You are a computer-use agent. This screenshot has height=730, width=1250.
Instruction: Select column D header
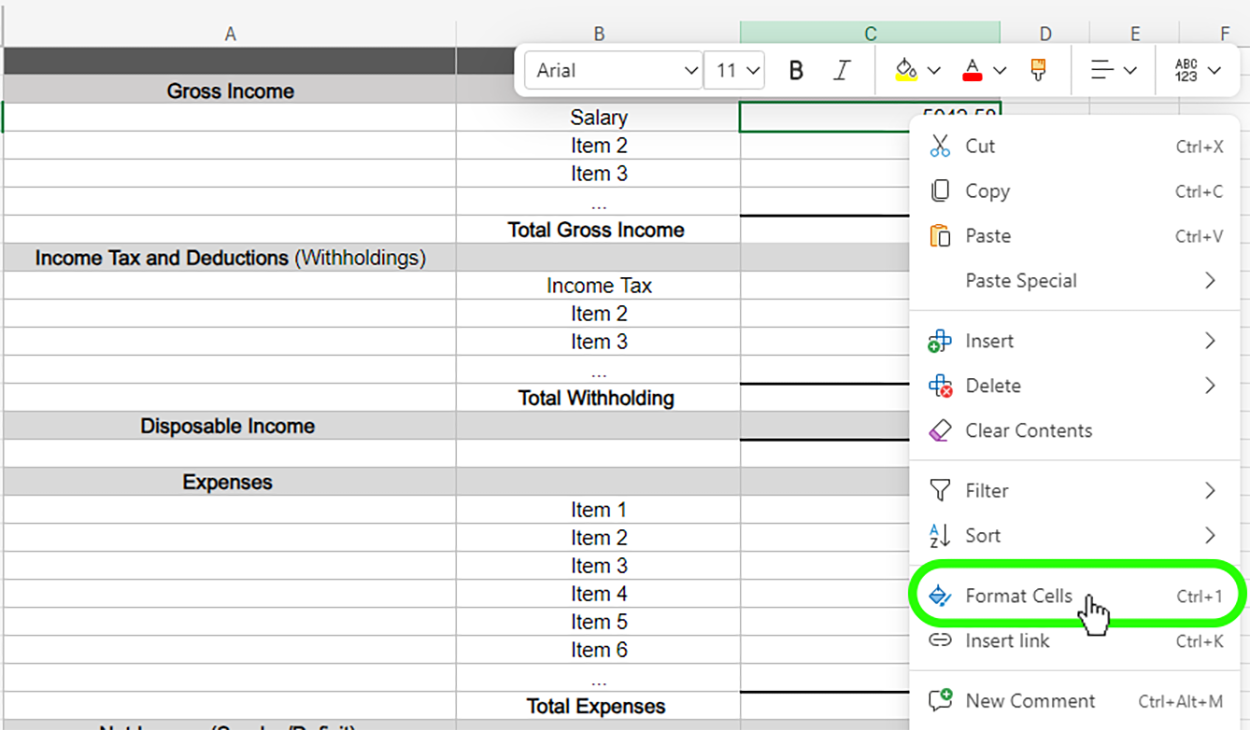1045,34
